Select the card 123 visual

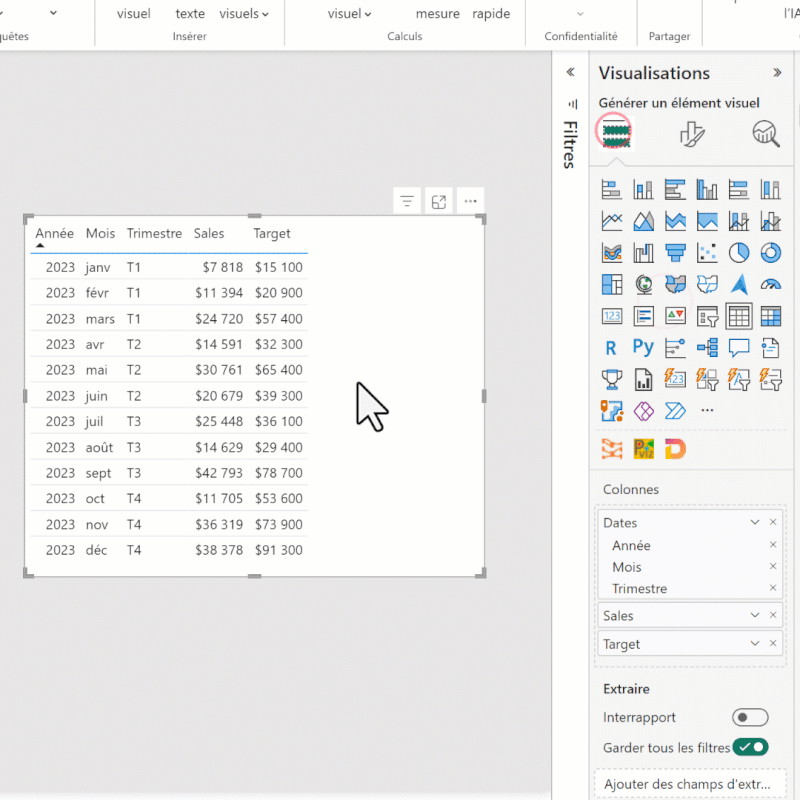pos(611,316)
